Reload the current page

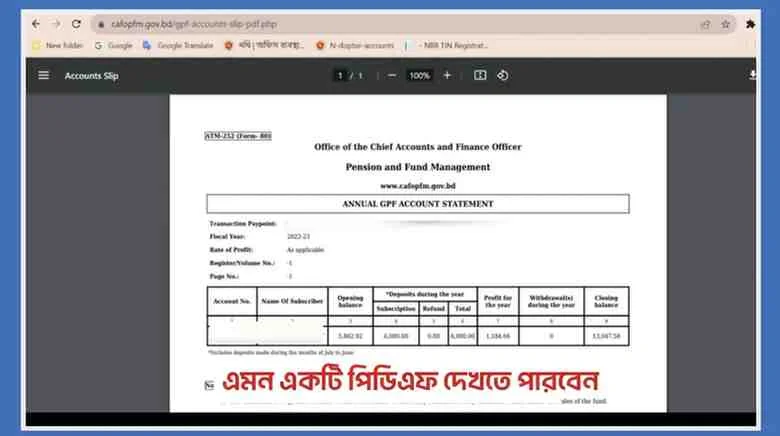click(x=77, y=24)
